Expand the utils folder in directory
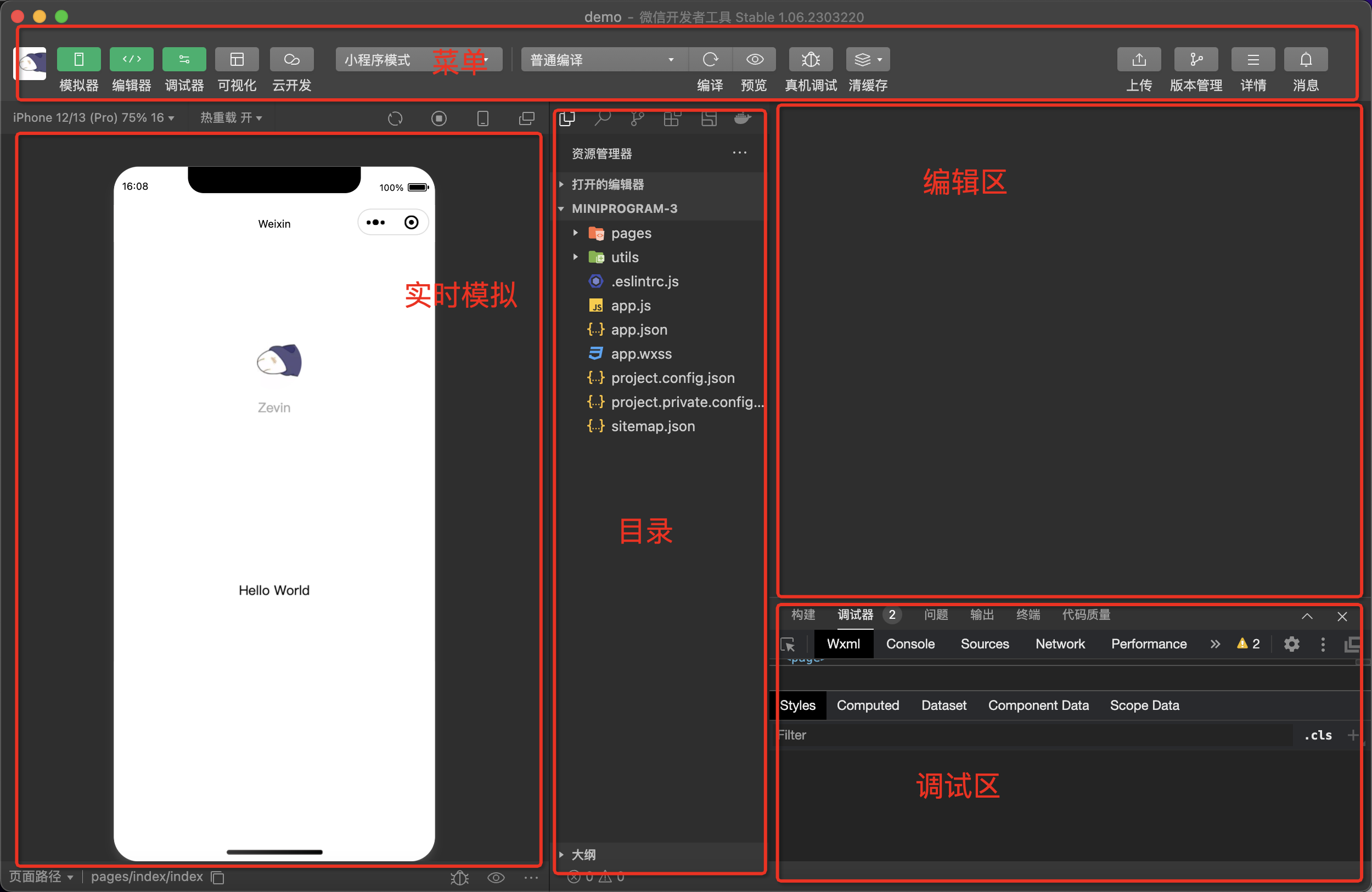1372x892 pixels. (577, 257)
